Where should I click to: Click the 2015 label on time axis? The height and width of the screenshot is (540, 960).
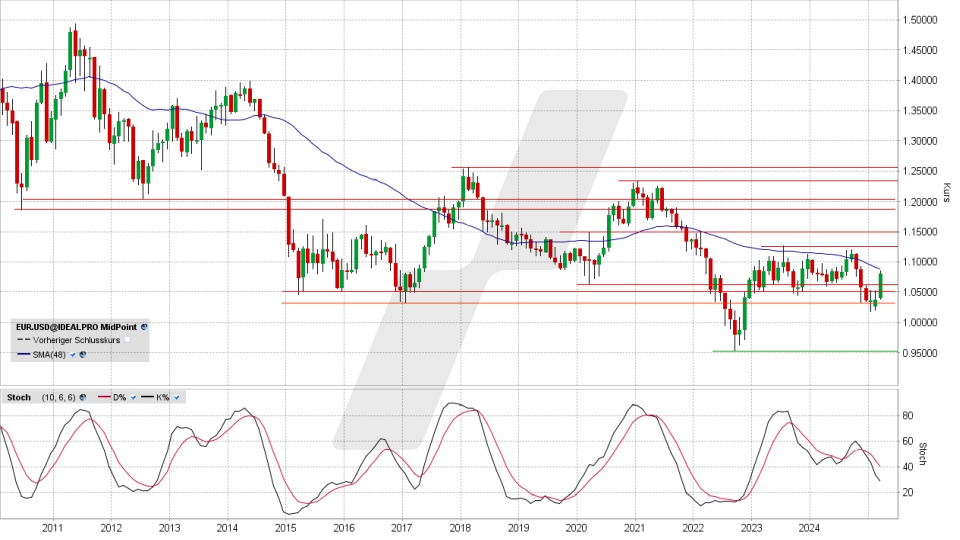[x=285, y=528]
